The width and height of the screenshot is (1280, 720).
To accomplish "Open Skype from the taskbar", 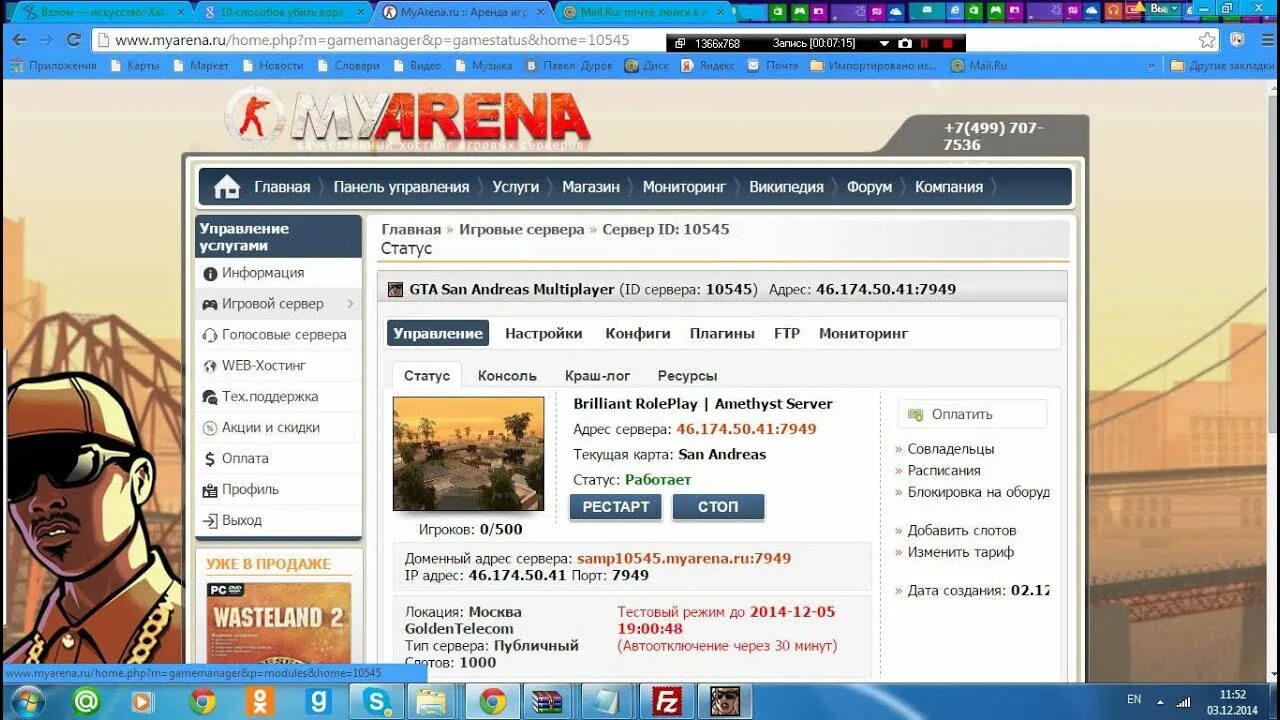I will tap(377, 702).
